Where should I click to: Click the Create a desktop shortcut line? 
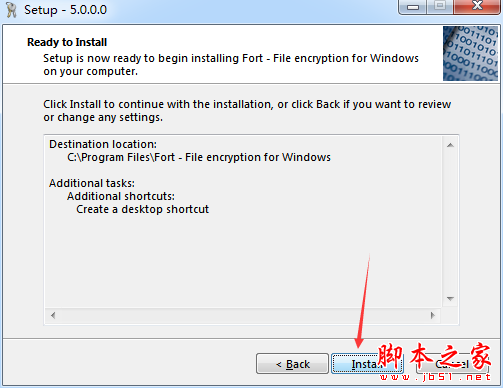point(142,209)
